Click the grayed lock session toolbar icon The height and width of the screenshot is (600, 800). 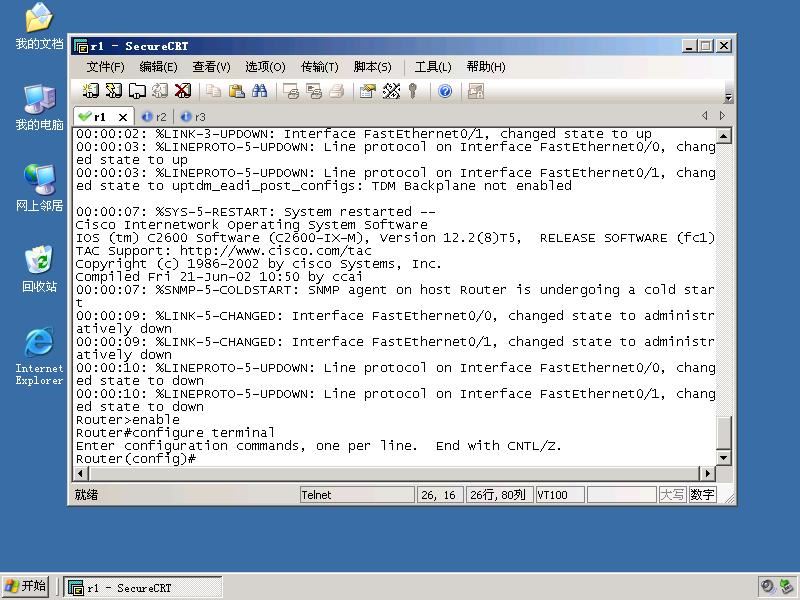pos(476,91)
